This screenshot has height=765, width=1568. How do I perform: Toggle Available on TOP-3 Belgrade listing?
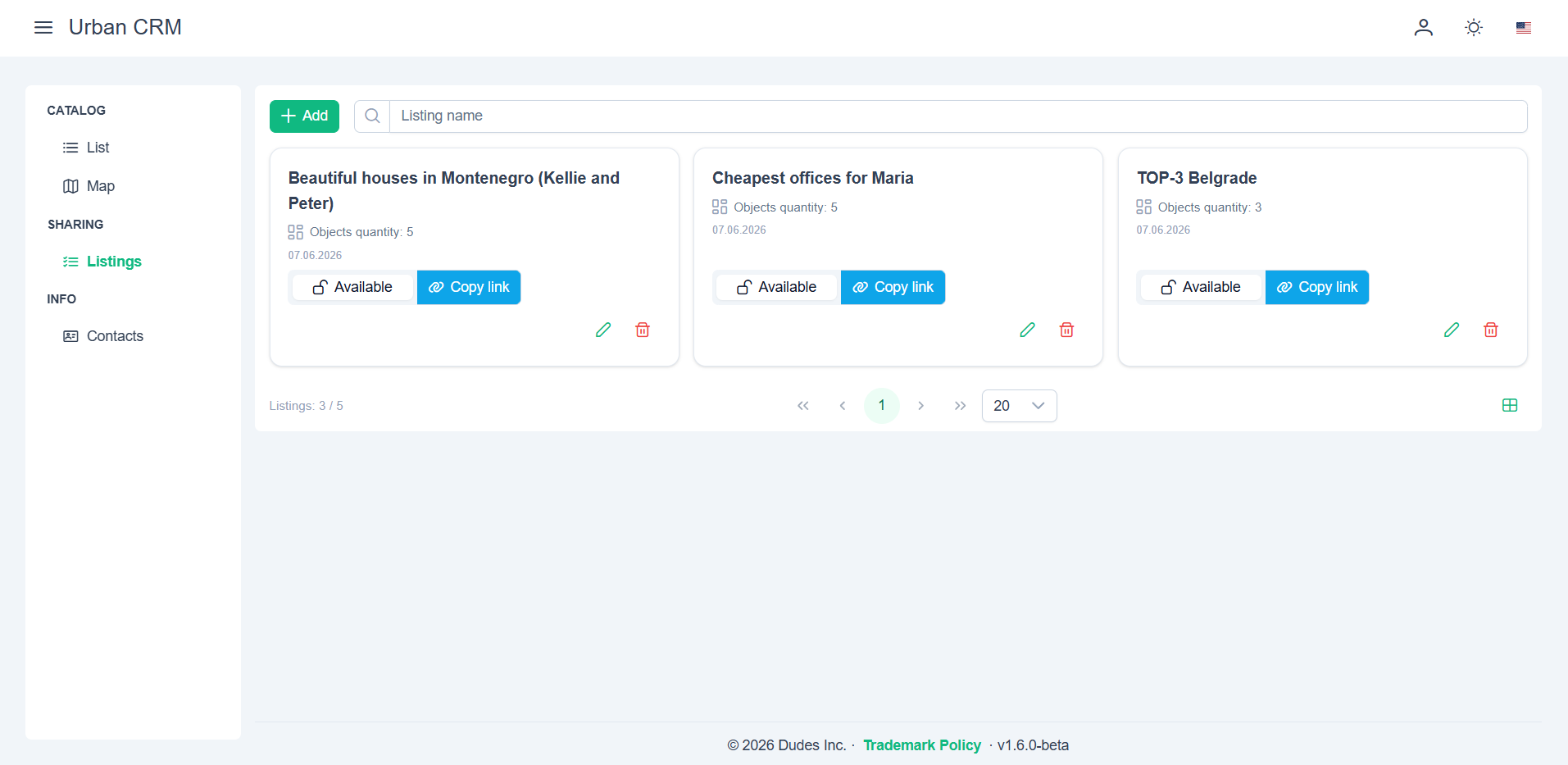point(1201,287)
